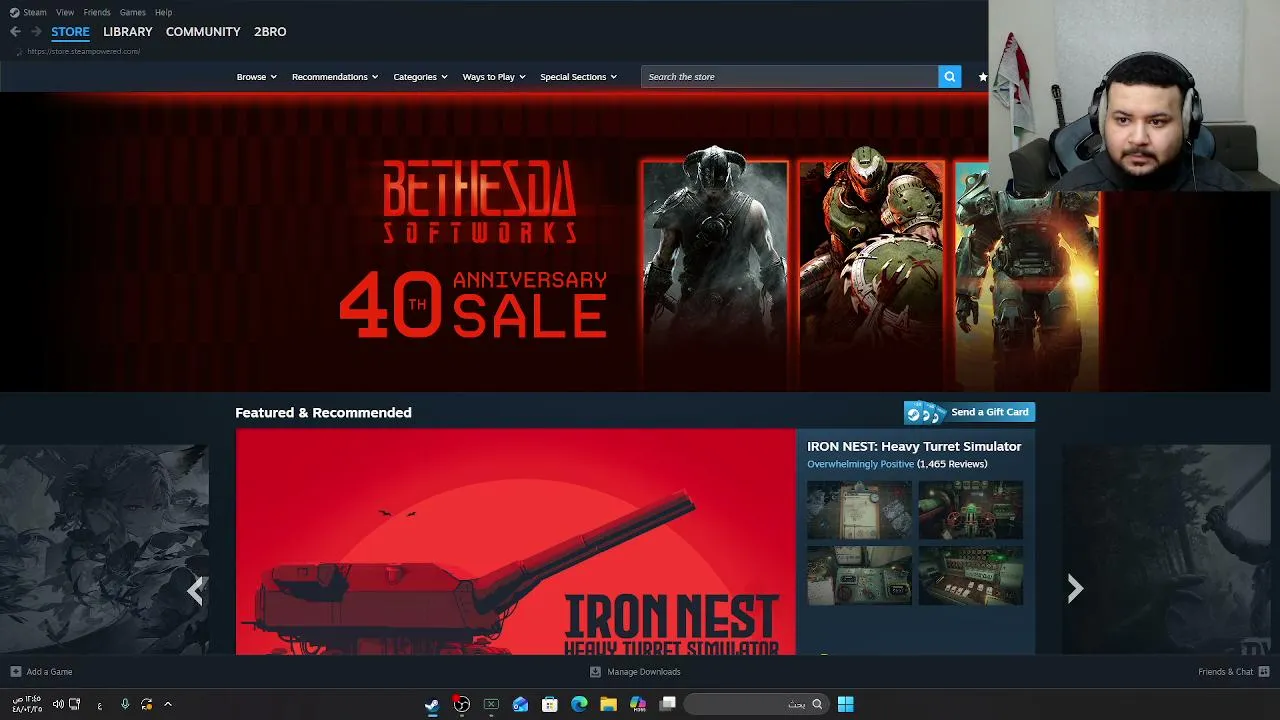Open the Windows Start menu
Image resolution: width=1280 pixels, height=720 pixels.
point(845,705)
